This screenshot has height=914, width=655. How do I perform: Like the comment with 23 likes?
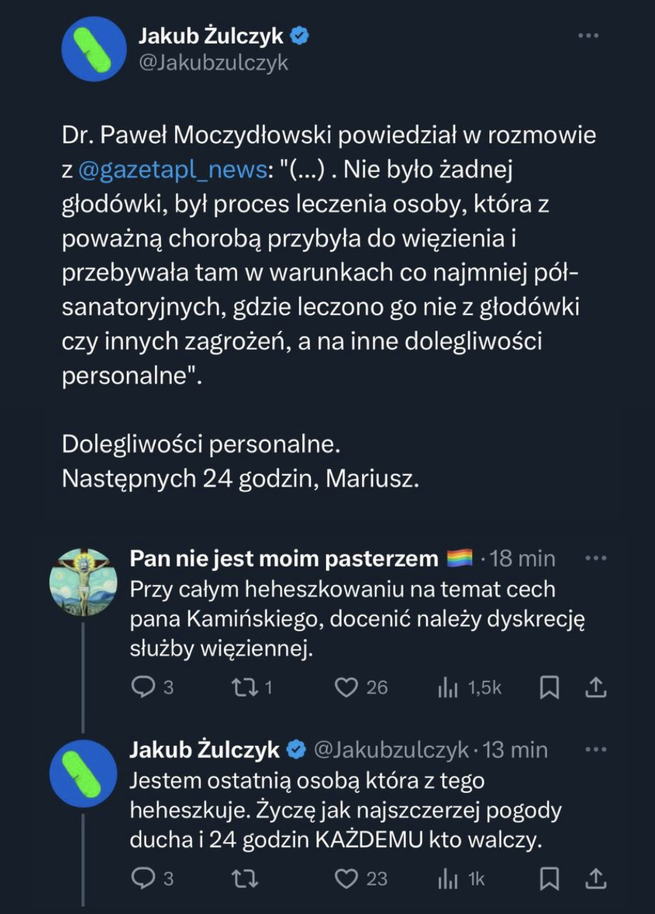tap(346, 878)
